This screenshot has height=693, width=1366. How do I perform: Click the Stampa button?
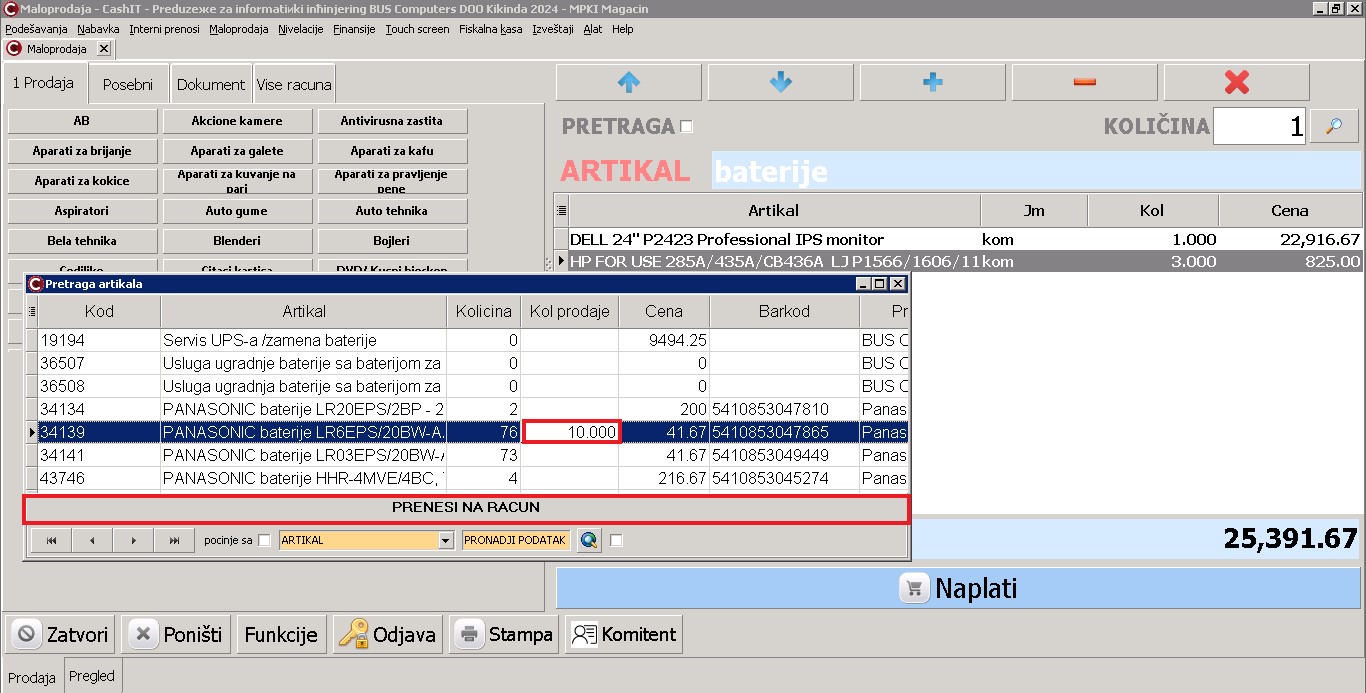504,634
